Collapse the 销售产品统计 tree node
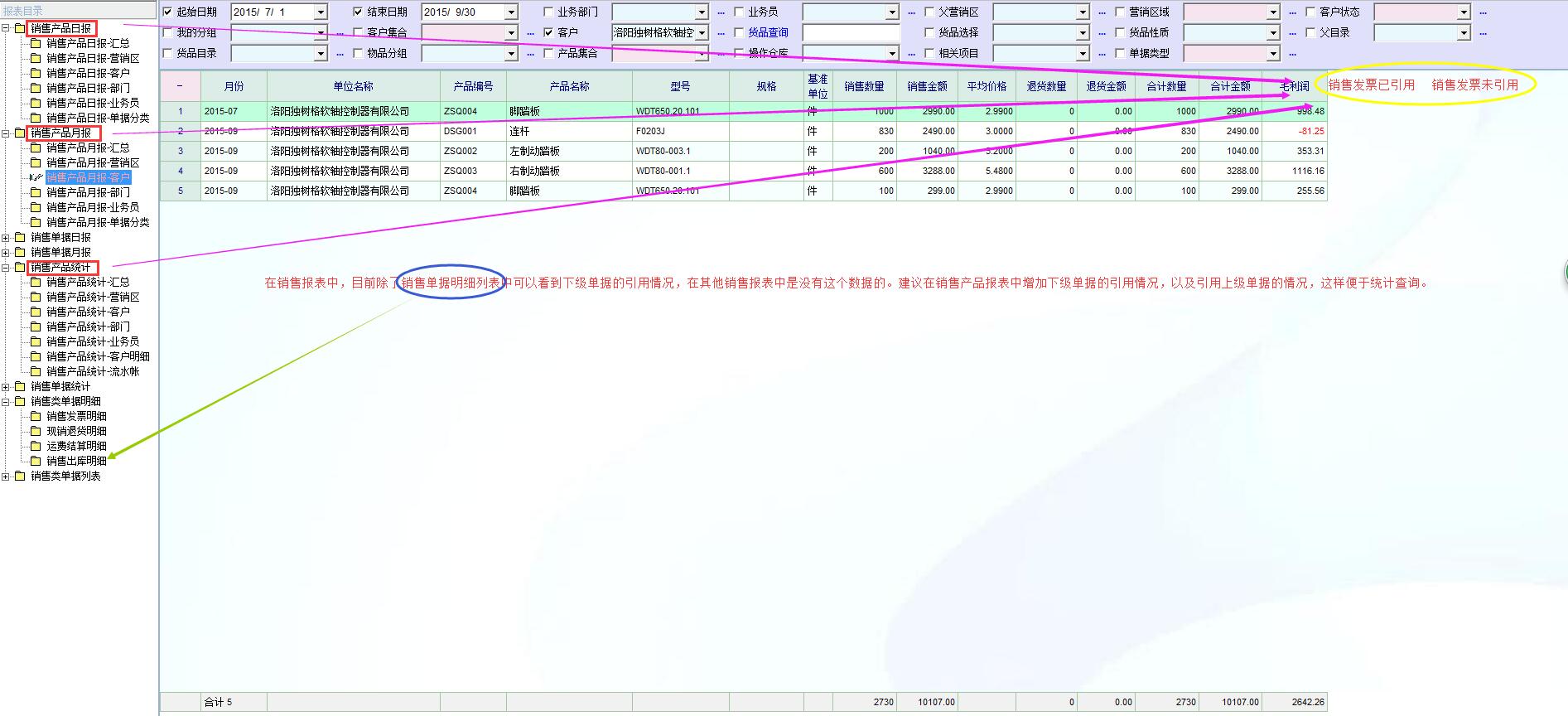 coord(7,267)
